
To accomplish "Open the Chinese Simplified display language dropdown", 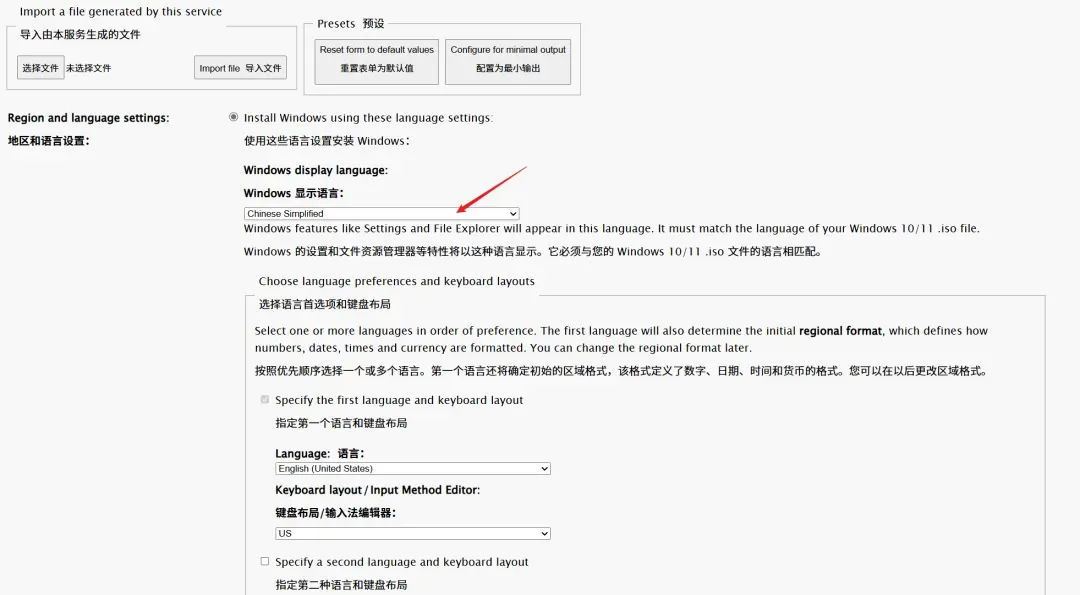I will pos(381,213).
